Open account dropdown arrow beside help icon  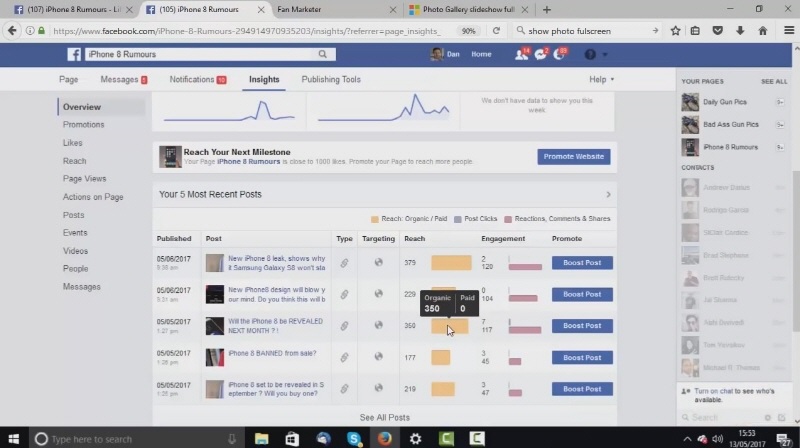[605, 55]
